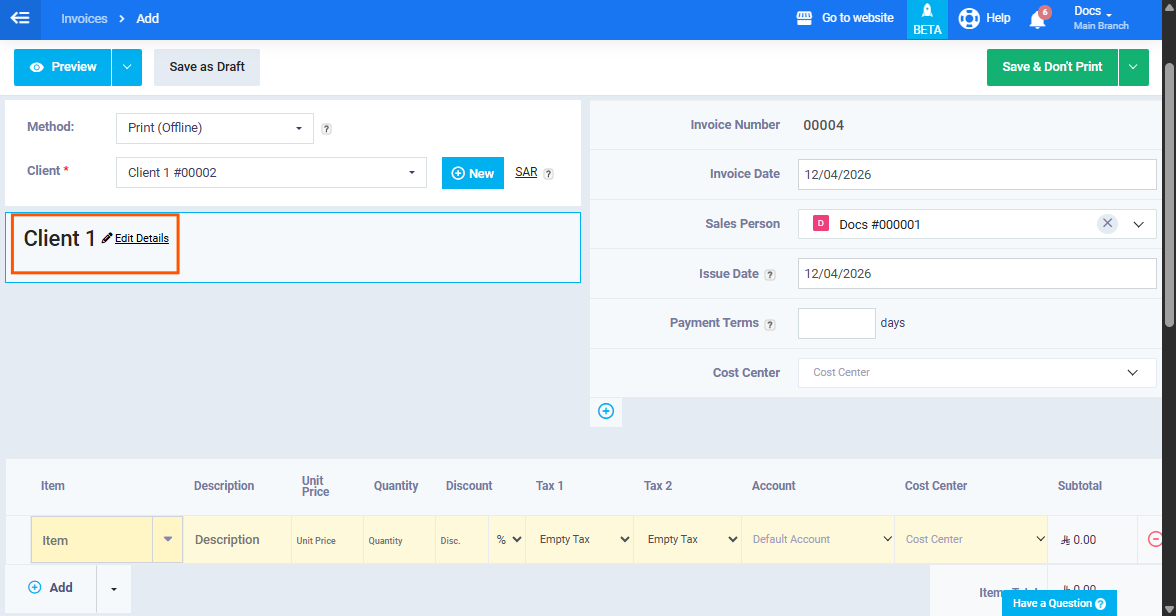
Task: Remove the item row with red minus icon
Action: pos(1156,539)
